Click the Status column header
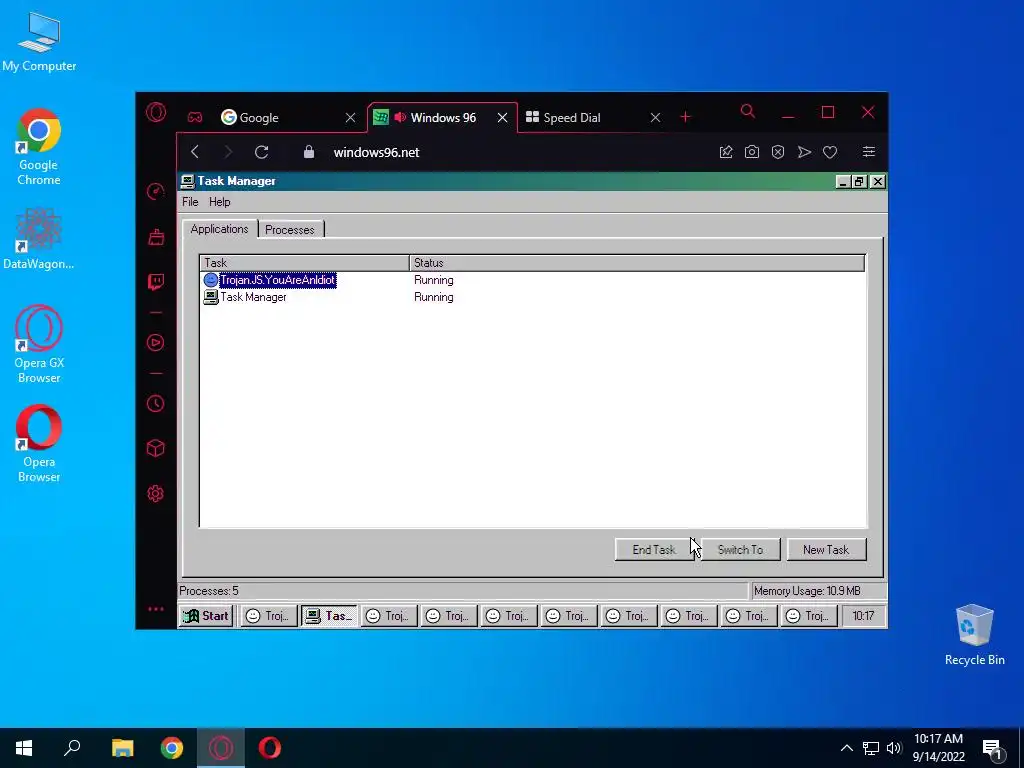 point(637,263)
